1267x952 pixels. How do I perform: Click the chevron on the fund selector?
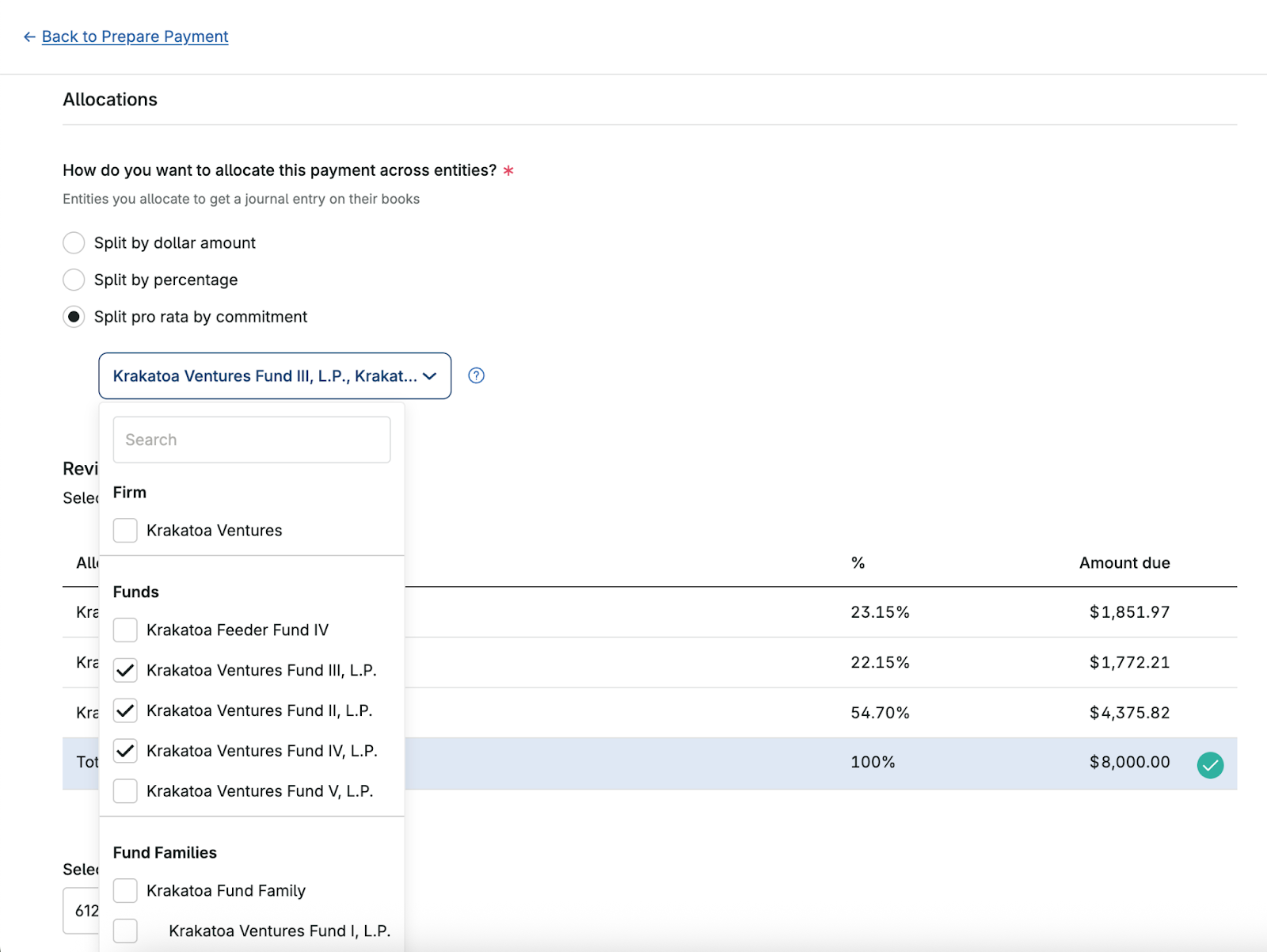pyautogui.click(x=429, y=376)
